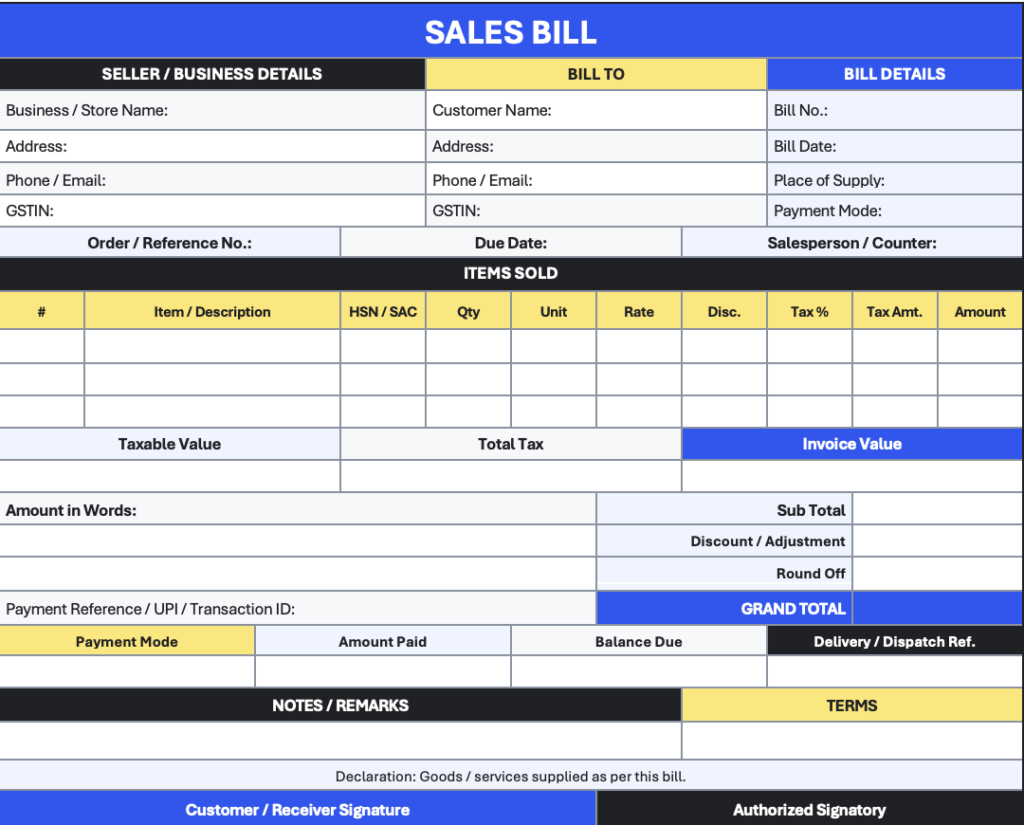
Task: Select the Amount column header
Action: click(980, 311)
